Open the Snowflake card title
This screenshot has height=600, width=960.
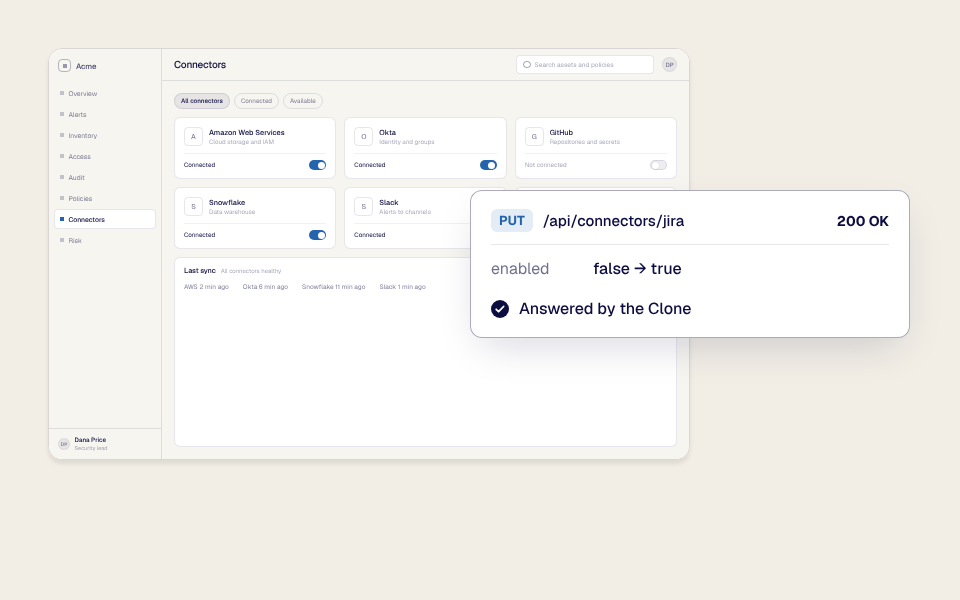coord(227,203)
